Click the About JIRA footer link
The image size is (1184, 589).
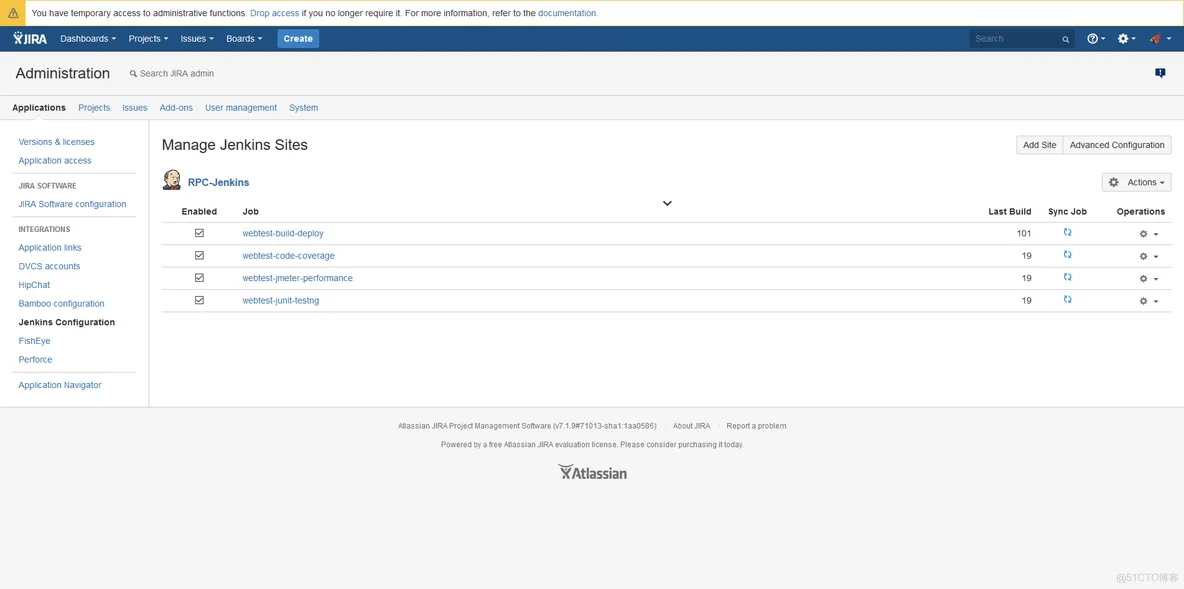[x=692, y=426]
